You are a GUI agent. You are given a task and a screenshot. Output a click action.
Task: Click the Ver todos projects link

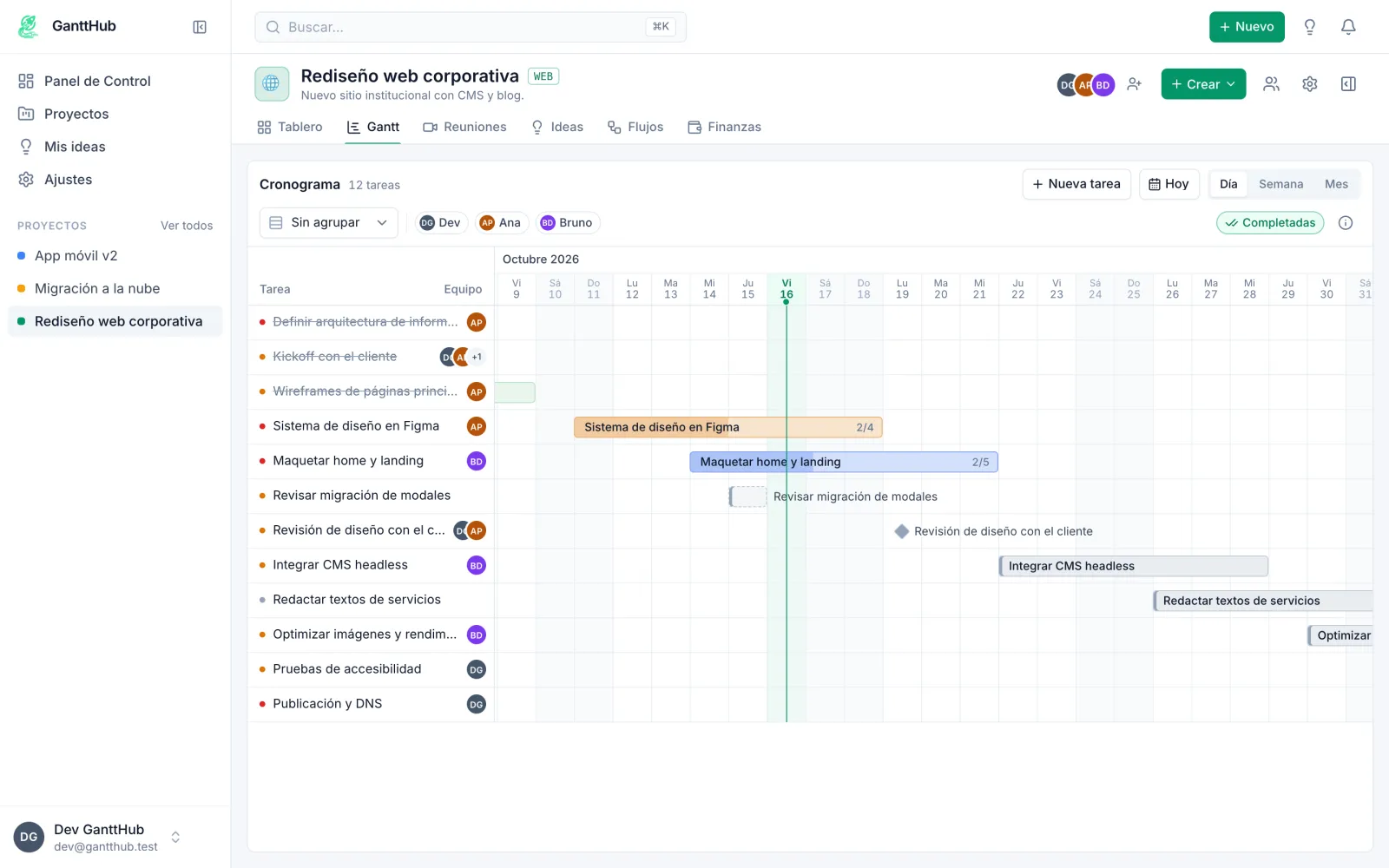(187, 226)
